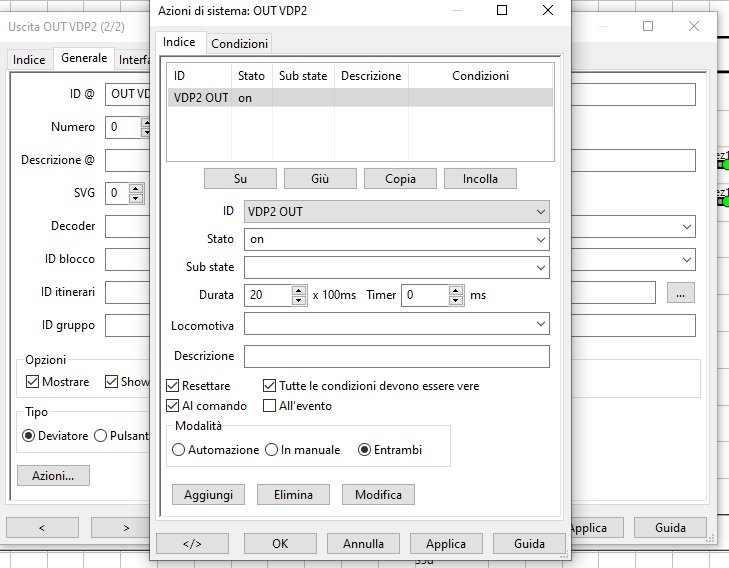
Task: Open the Generale tab in background dialog
Action: (x=84, y=59)
